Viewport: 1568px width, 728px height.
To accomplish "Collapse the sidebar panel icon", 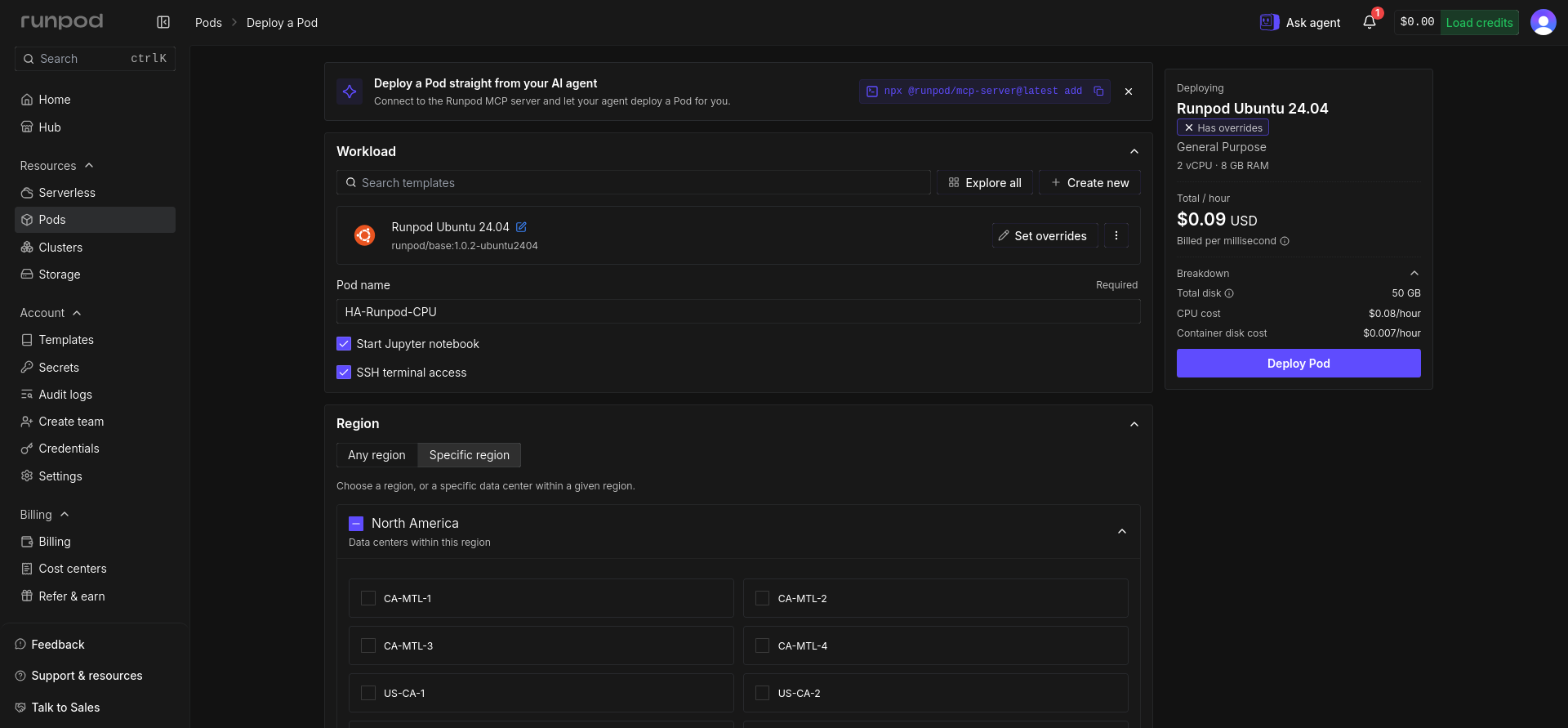I will pos(163,22).
